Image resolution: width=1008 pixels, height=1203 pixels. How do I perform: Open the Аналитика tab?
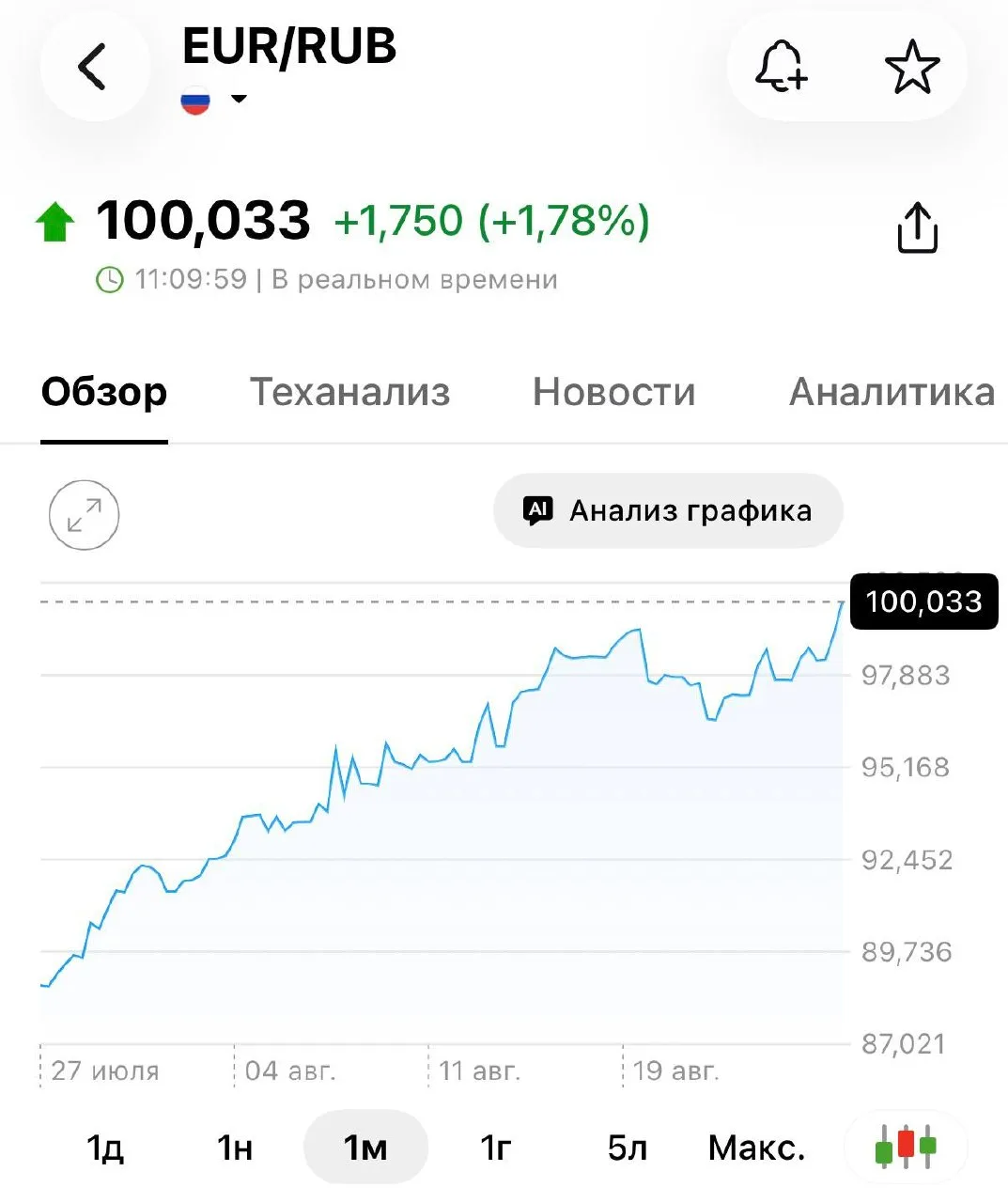892,392
